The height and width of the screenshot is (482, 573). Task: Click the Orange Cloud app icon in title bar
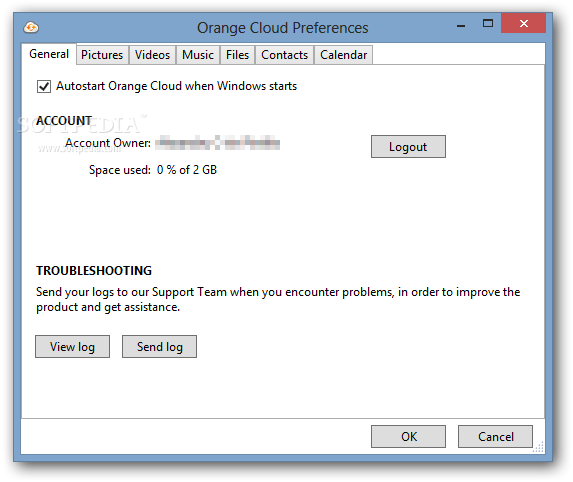click(x=31, y=27)
